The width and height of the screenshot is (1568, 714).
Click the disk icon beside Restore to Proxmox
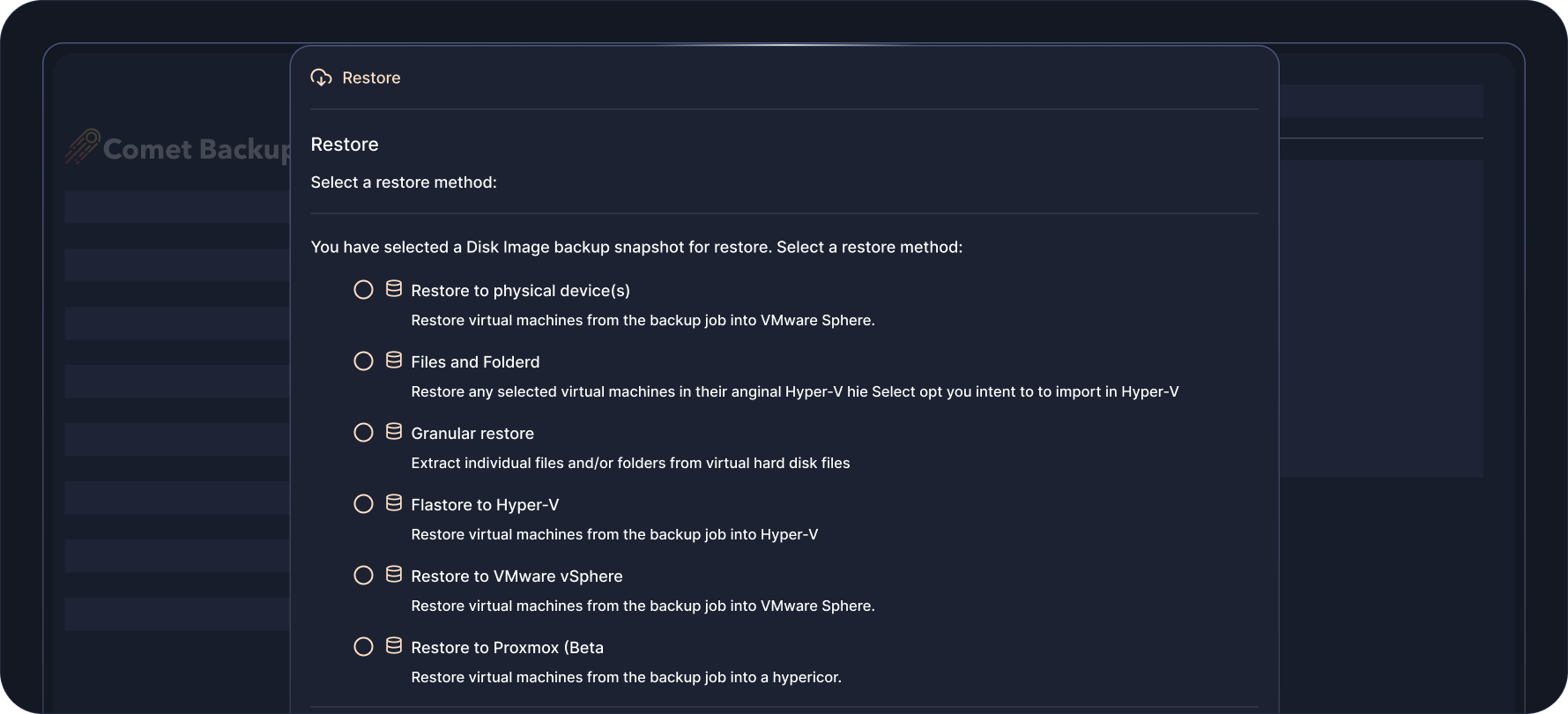coord(394,646)
